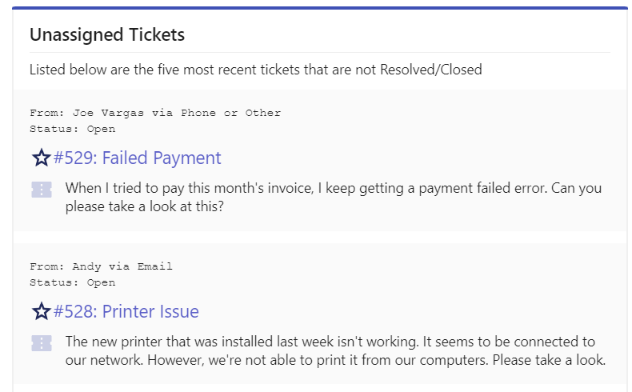Click the Status: Open line under Andy
The image size is (632, 392).
[x=73, y=282]
